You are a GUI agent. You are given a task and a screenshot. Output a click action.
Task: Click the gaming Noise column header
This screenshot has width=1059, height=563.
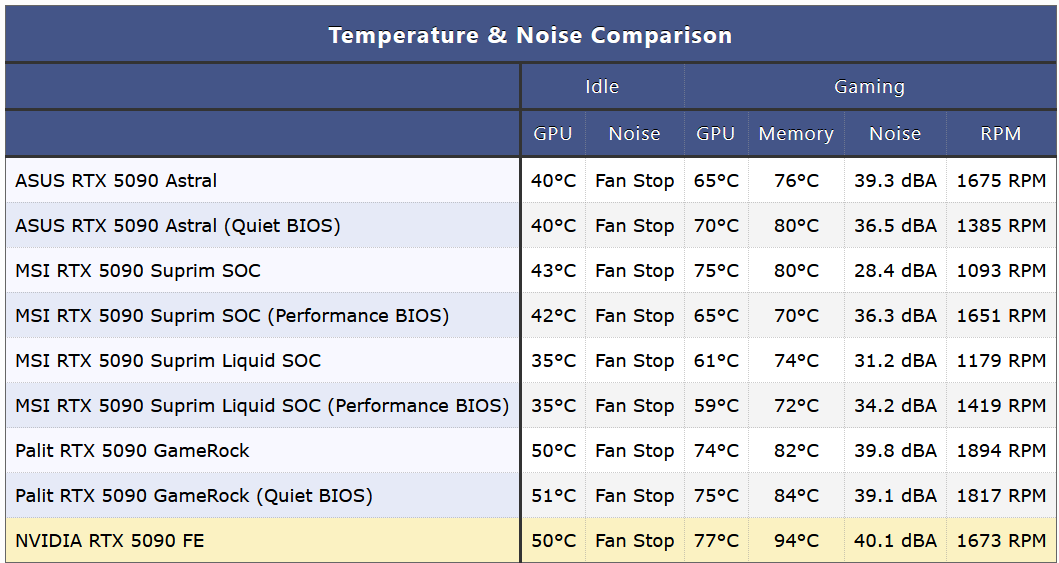894,134
